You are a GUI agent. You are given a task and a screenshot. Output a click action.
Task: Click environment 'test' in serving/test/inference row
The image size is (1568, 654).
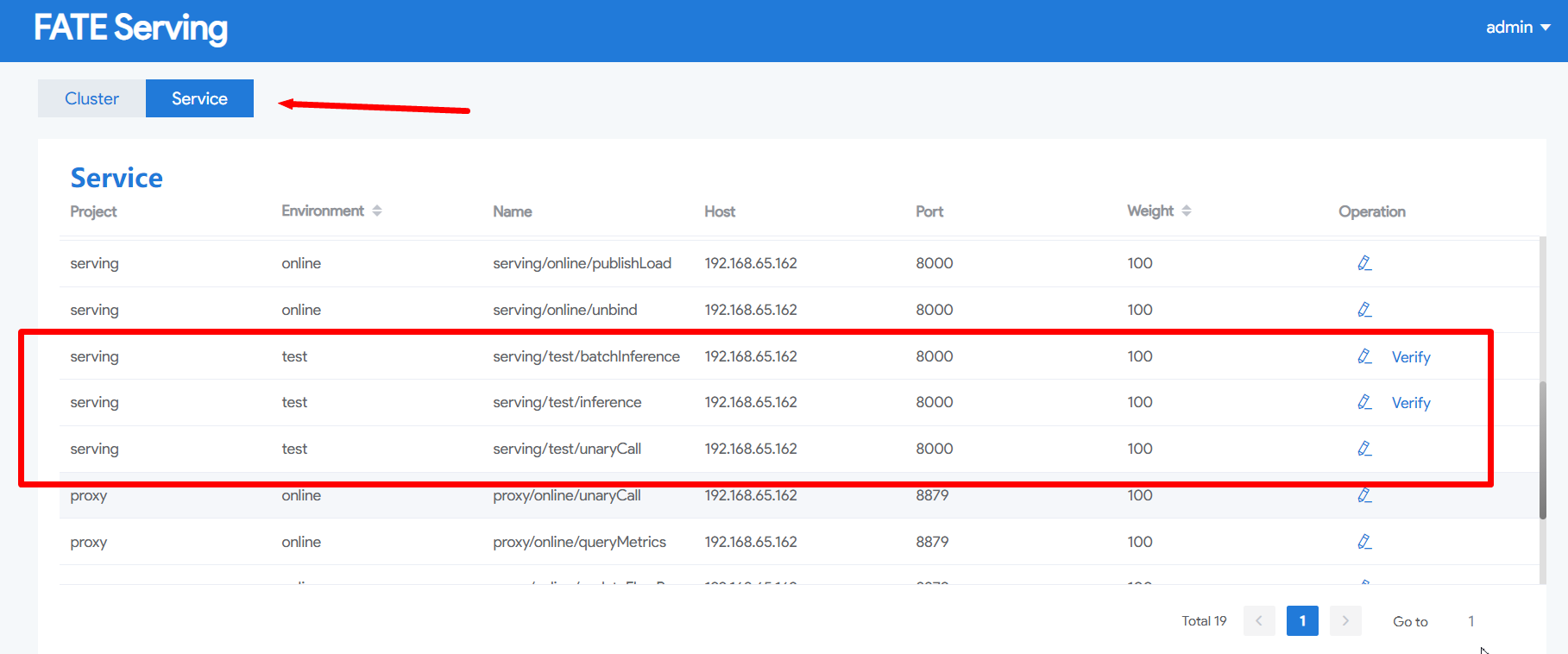pos(294,402)
